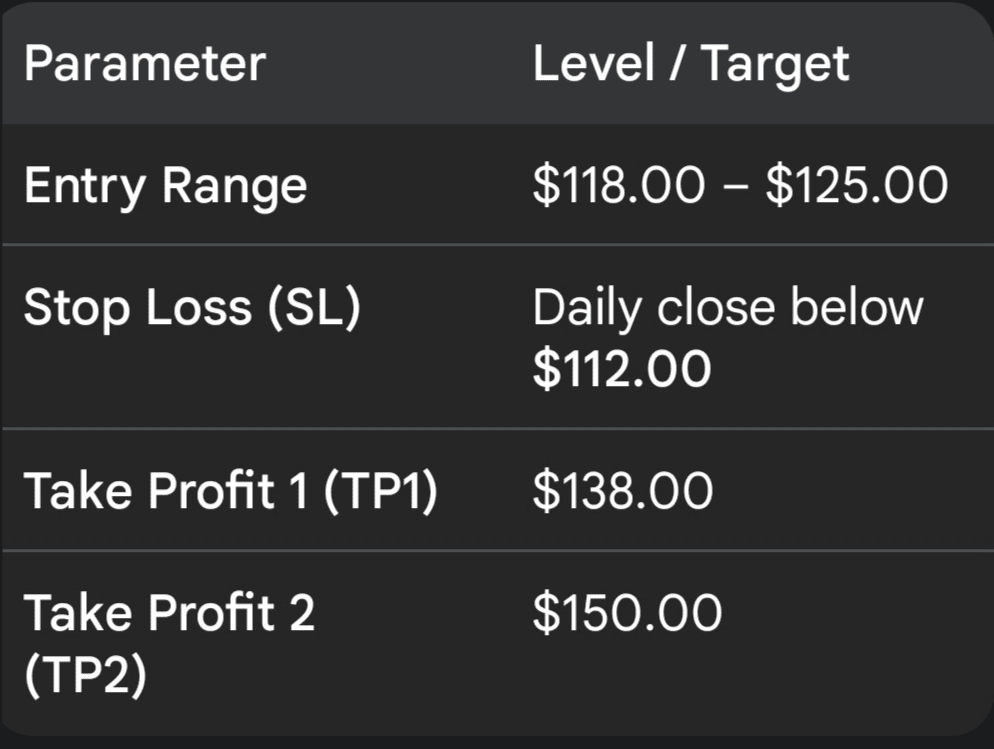Click the Parameter column header

point(145,64)
